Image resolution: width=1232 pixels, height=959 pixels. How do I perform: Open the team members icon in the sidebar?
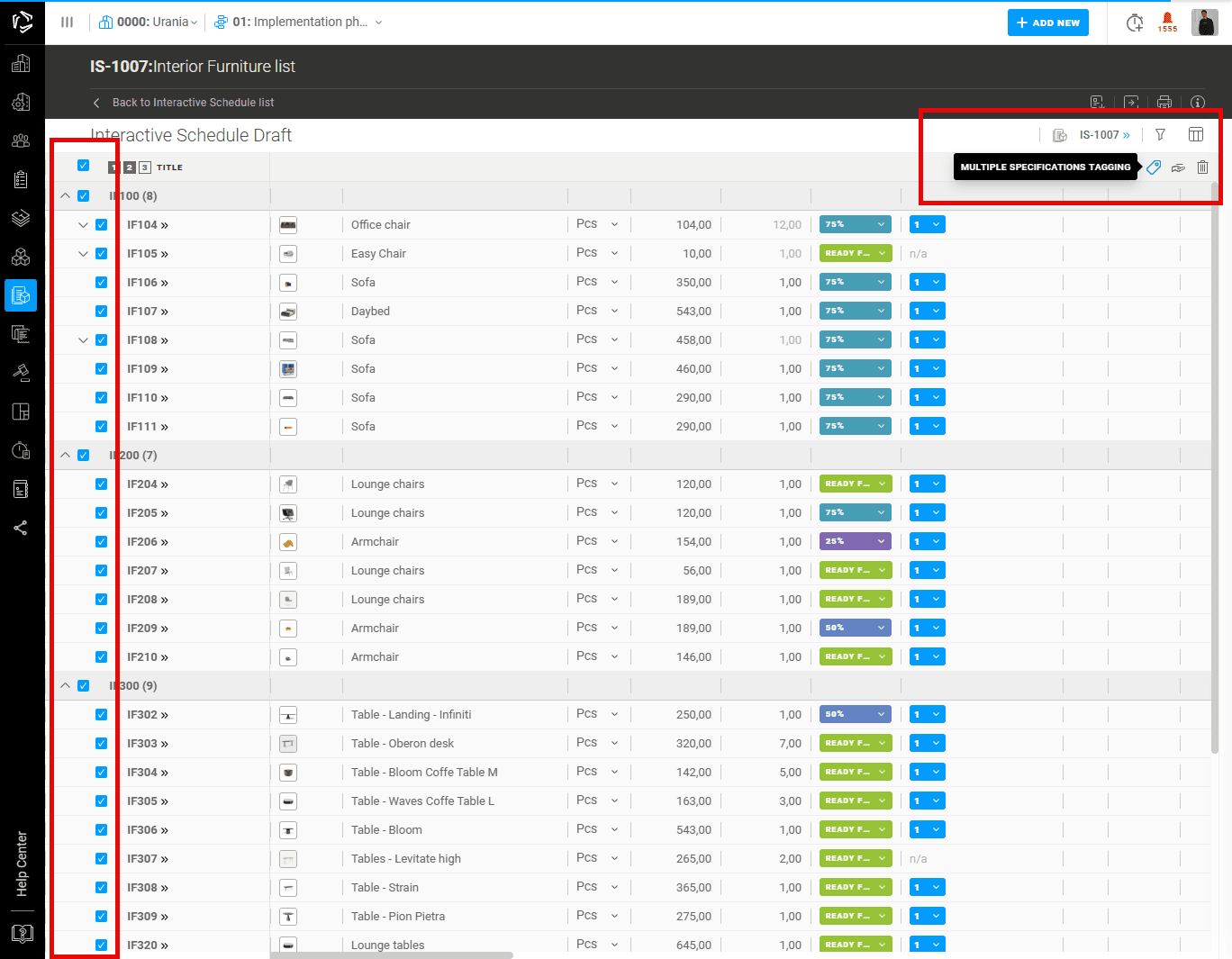click(x=21, y=140)
